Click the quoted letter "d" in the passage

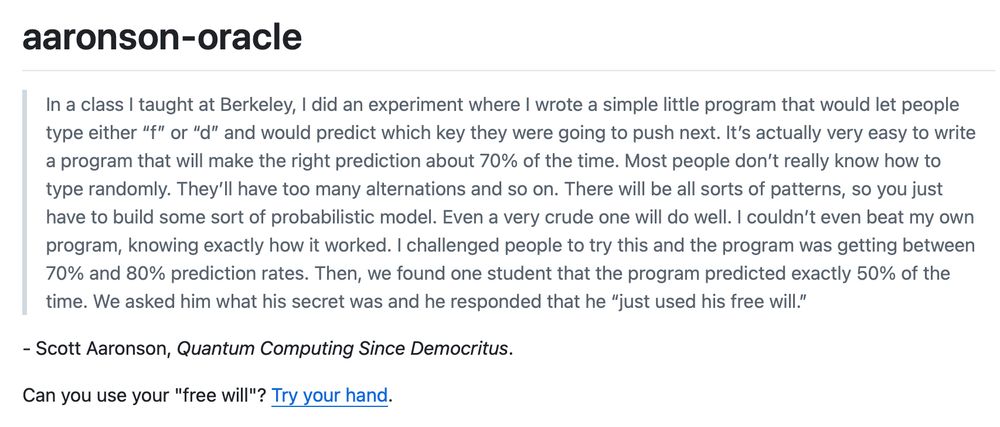point(208,133)
